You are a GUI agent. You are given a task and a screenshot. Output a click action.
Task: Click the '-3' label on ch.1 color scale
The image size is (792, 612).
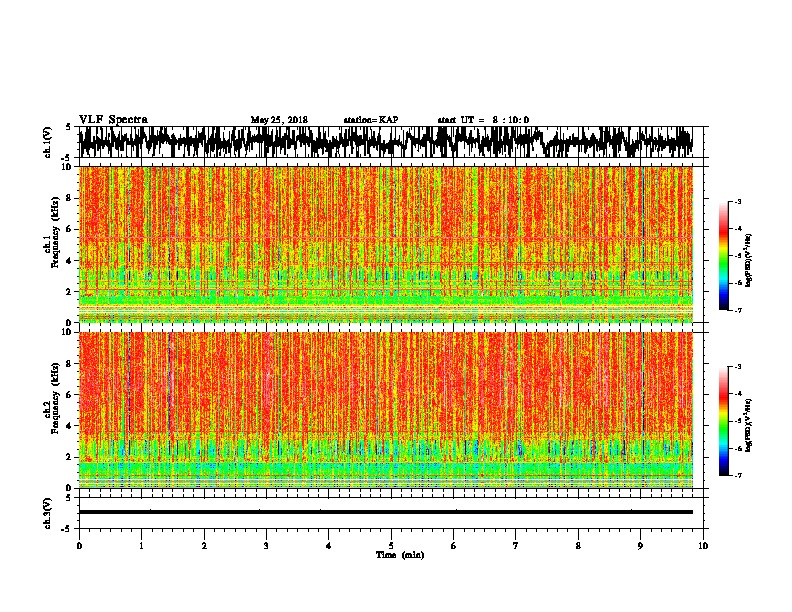point(738,201)
